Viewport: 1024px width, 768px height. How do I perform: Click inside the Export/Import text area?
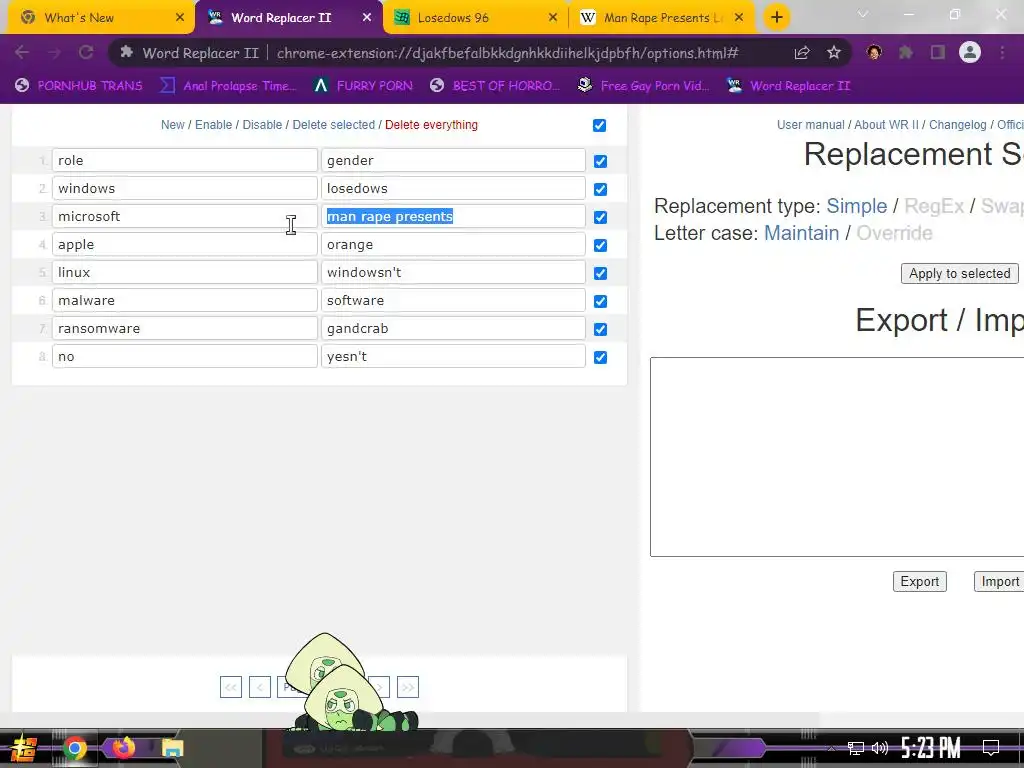coord(837,457)
